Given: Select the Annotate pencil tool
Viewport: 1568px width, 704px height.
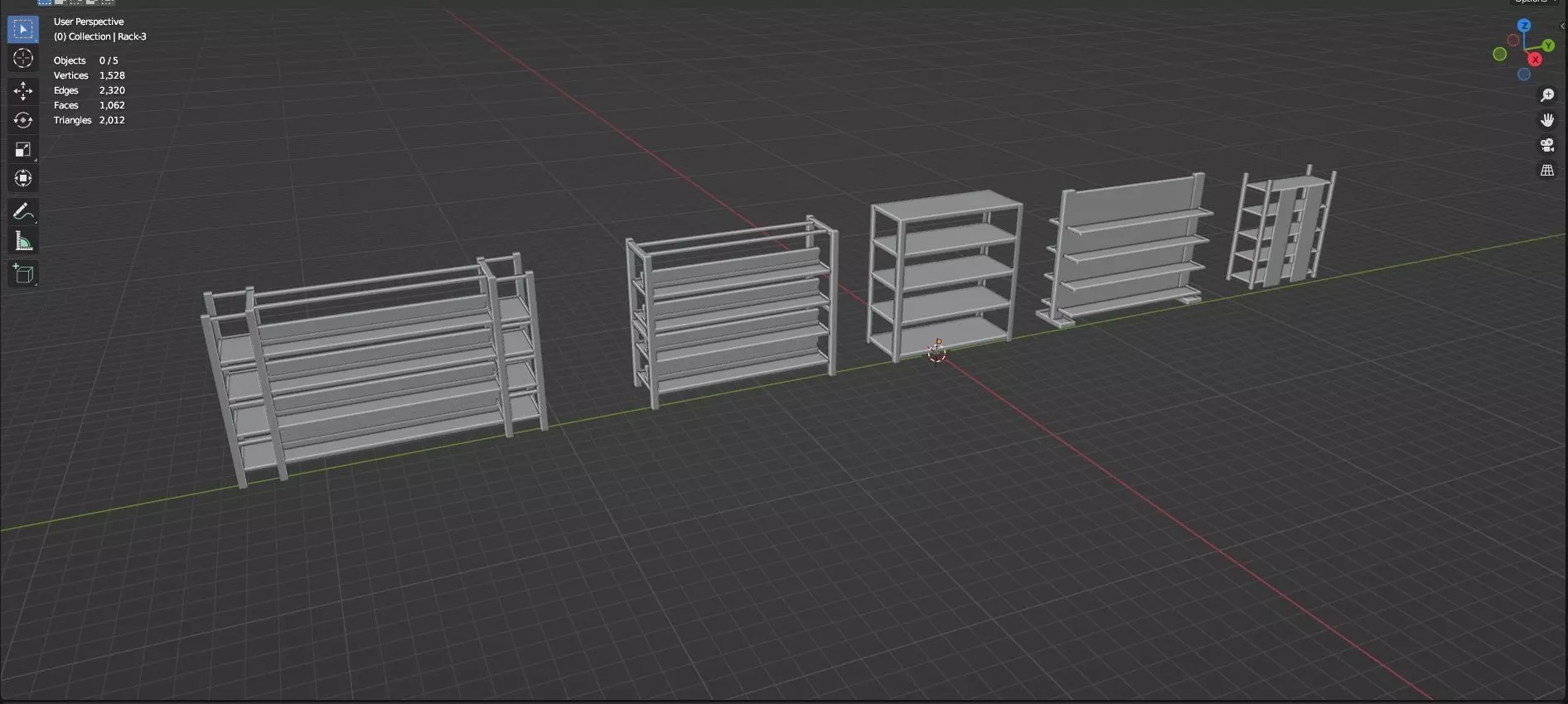Looking at the screenshot, I should (x=23, y=212).
